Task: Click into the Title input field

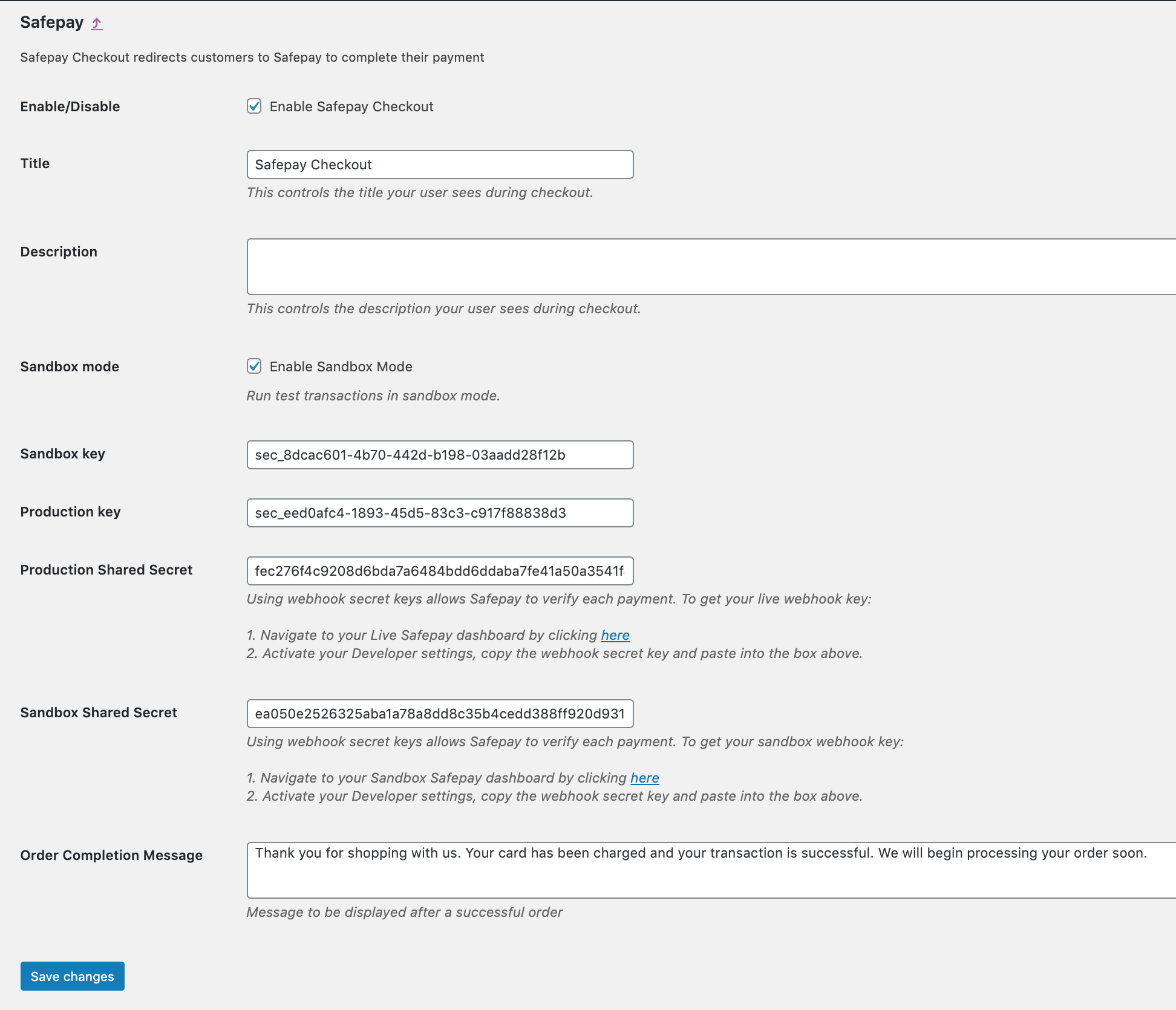Action: point(440,165)
